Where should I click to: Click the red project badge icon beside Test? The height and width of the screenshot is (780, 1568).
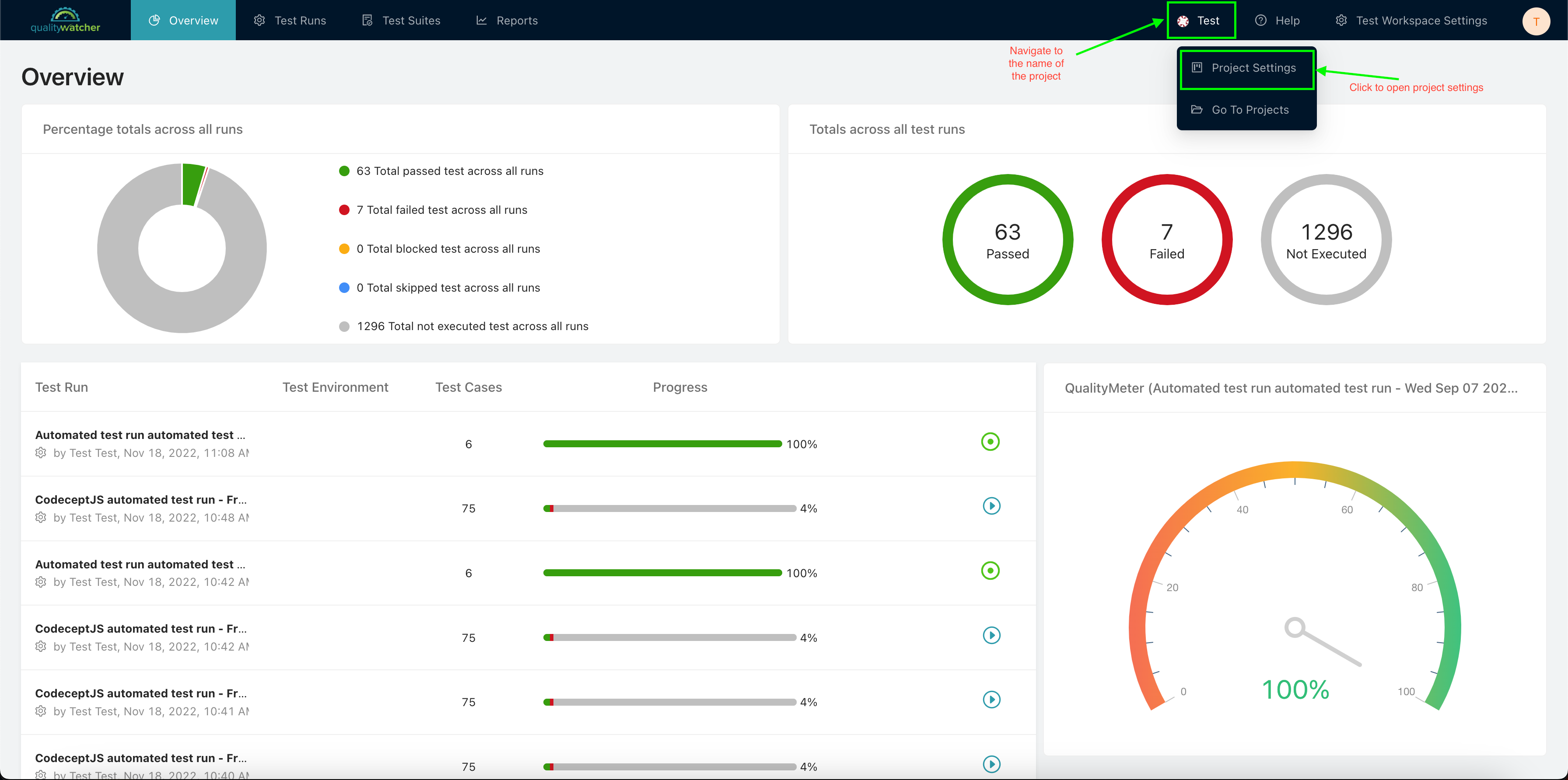click(1183, 21)
